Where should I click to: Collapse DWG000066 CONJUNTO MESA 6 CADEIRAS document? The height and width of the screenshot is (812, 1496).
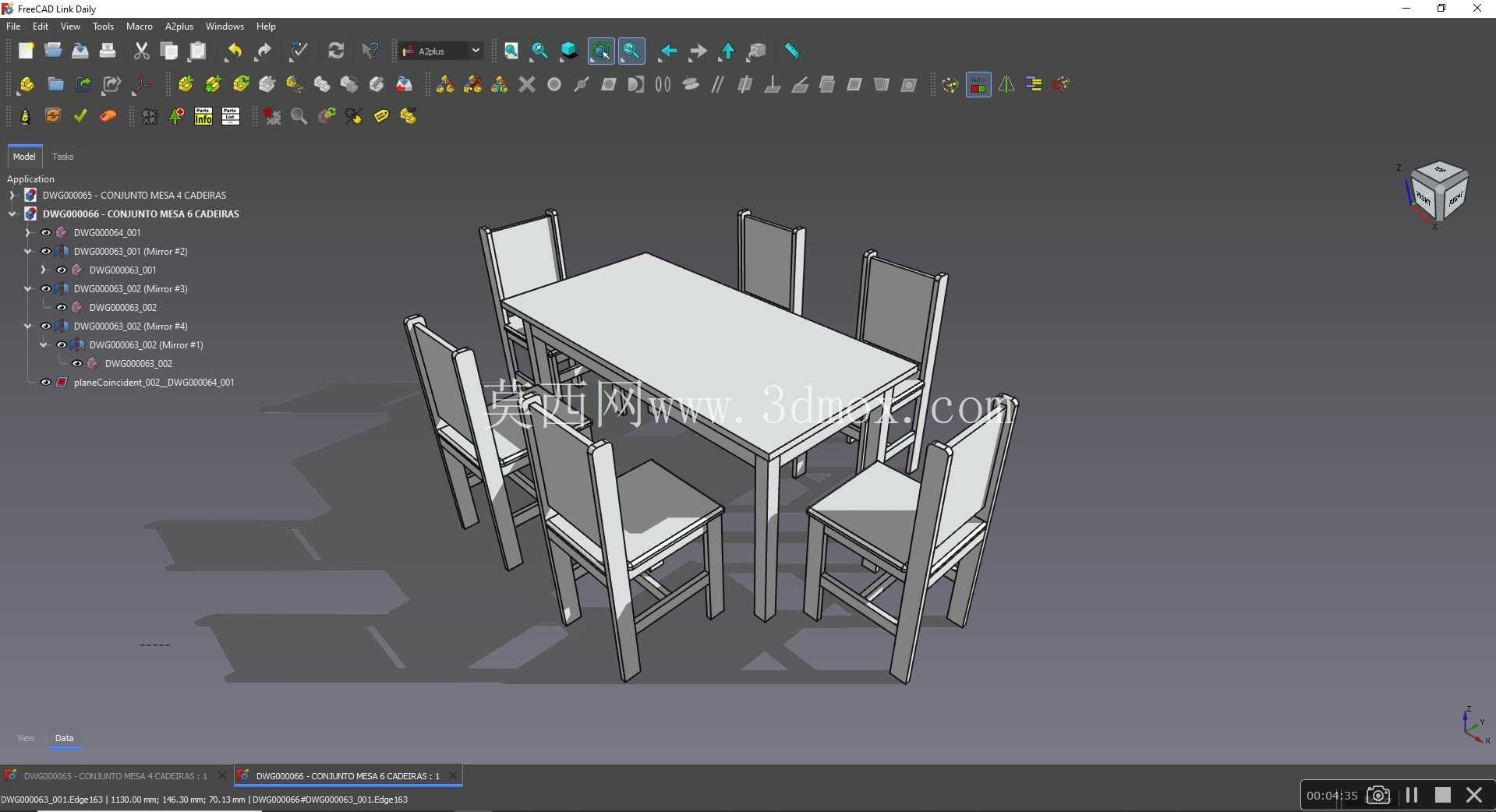click(12, 214)
